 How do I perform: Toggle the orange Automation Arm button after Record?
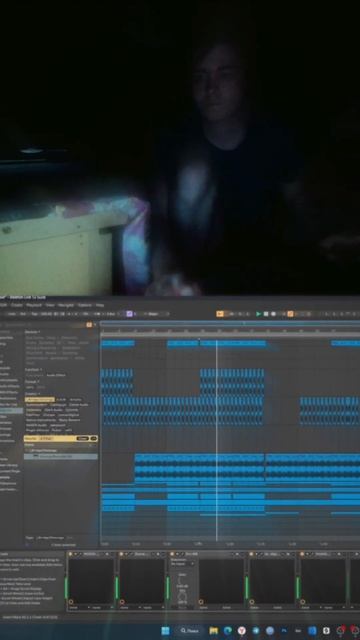[290, 314]
